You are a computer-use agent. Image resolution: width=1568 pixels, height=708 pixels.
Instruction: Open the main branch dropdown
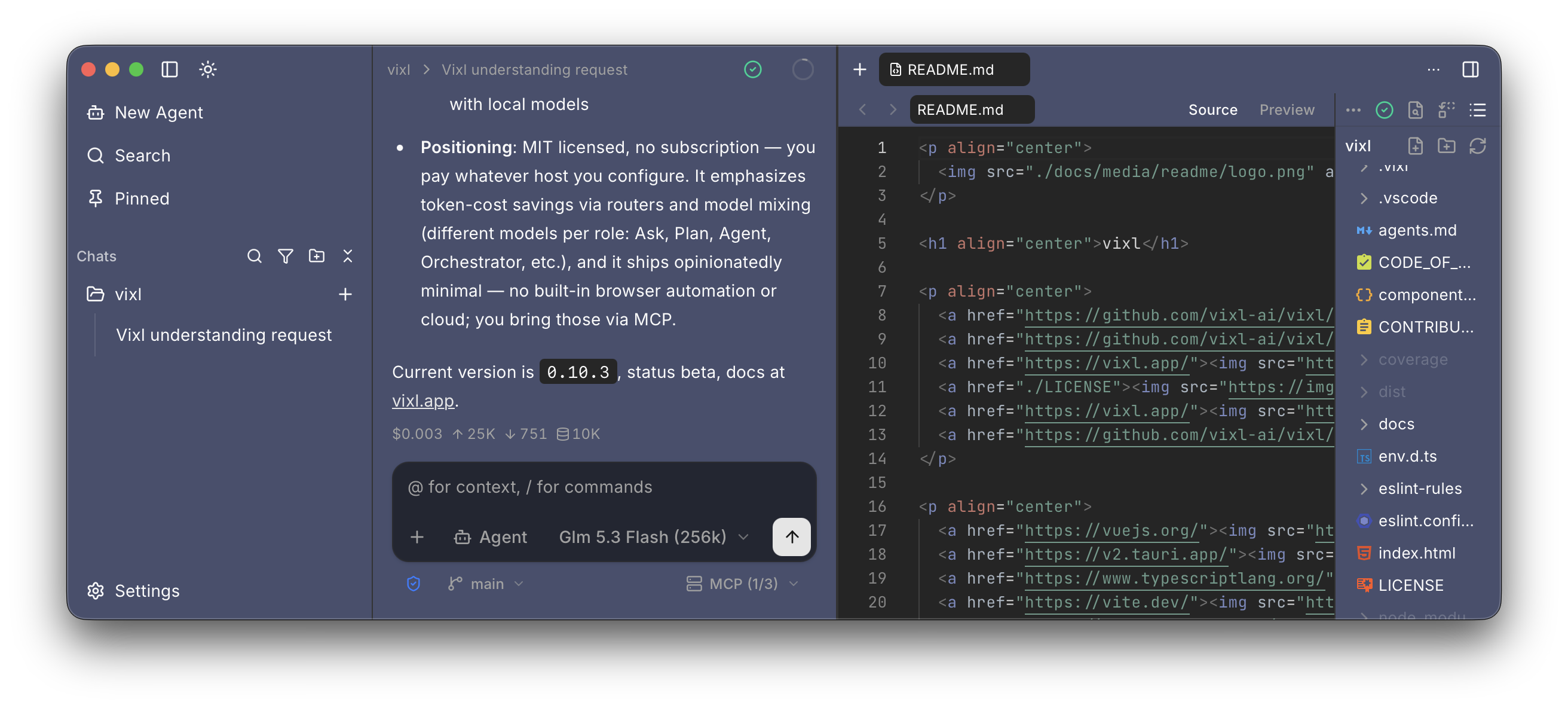(x=486, y=584)
